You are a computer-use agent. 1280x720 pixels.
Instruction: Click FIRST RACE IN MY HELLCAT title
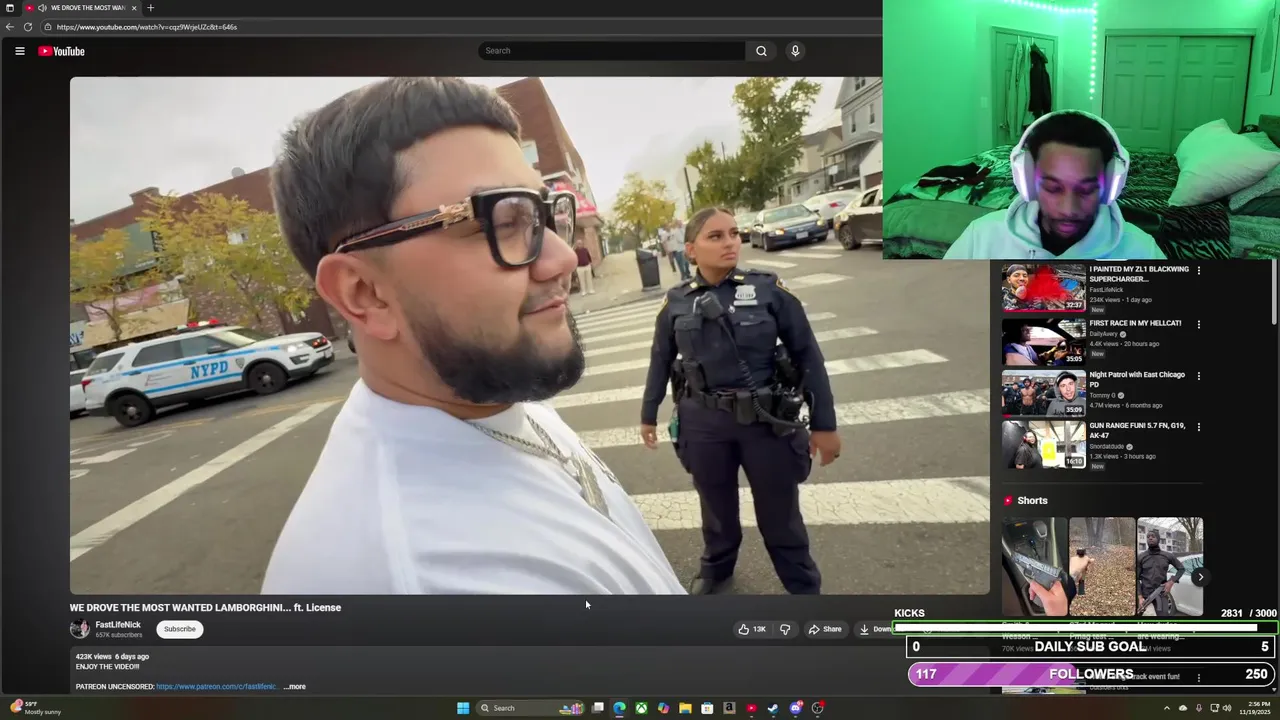point(1135,324)
